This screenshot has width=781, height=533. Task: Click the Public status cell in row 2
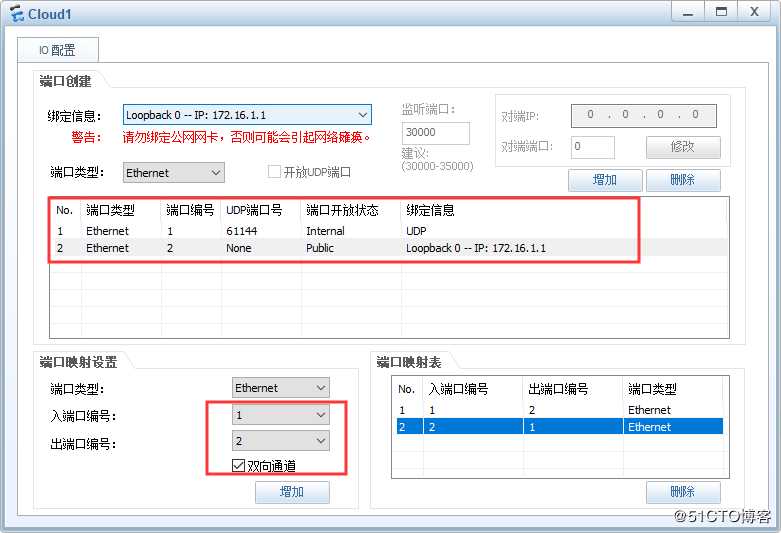click(320, 248)
